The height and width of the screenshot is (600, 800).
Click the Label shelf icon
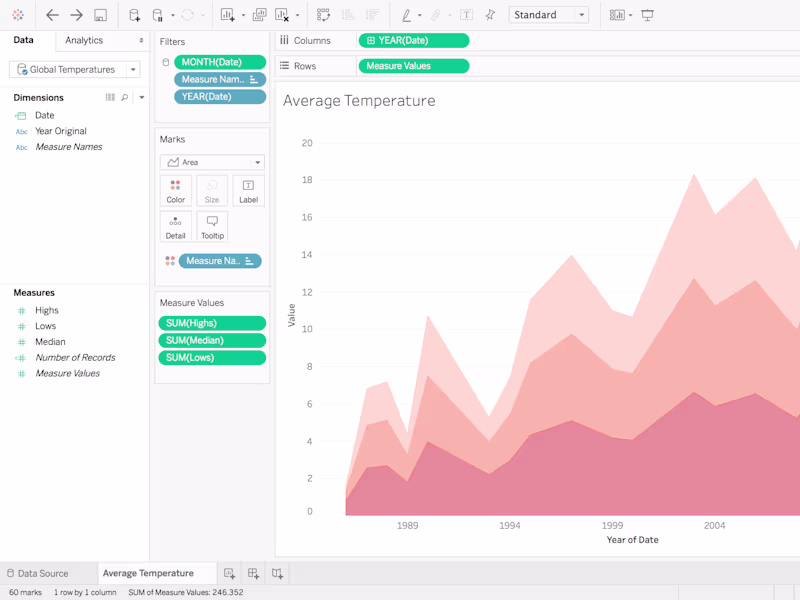point(248,191)
